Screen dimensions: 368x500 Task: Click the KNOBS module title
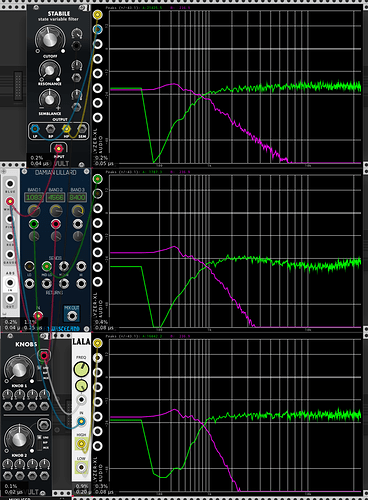tap(26, 344)
